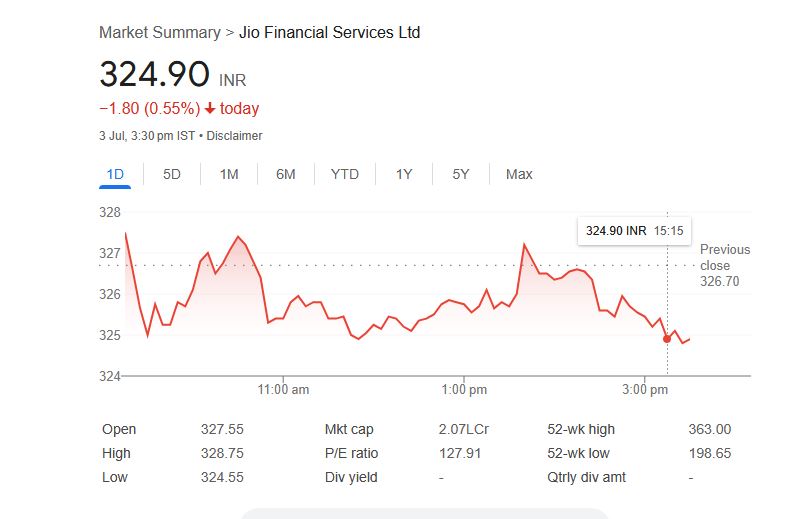Click the 52-wk high value 363.00
Screen dimensions: 803x519
(709, 429)
